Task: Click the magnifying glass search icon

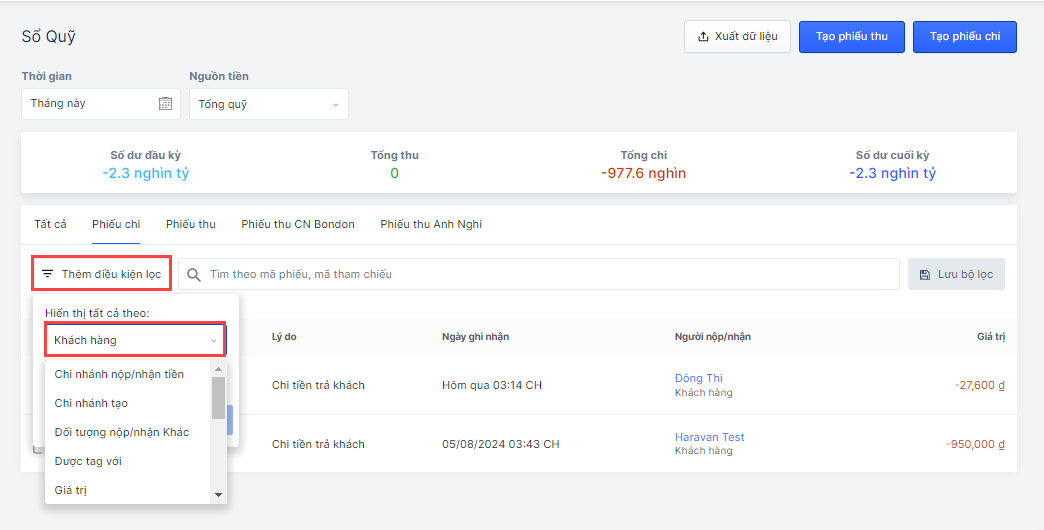Action: [194, 274]
